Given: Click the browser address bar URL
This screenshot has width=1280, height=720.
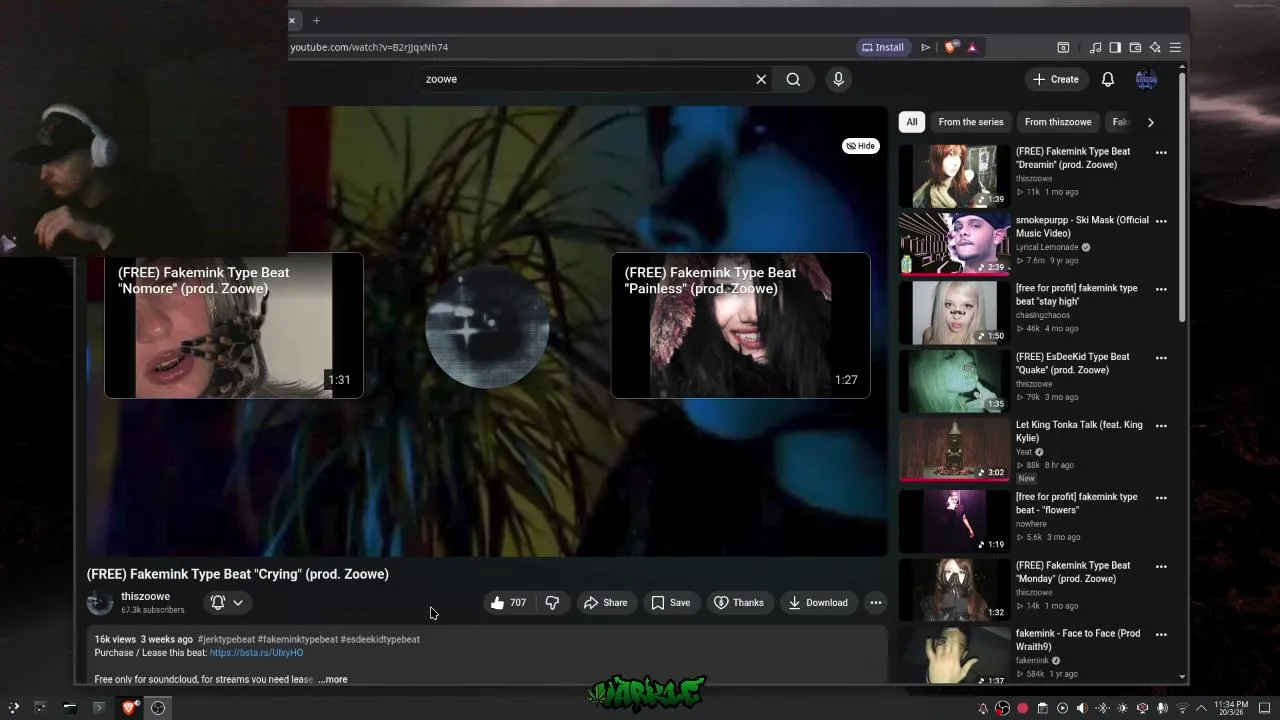Looking at the screenshot, I should point(369,47).
